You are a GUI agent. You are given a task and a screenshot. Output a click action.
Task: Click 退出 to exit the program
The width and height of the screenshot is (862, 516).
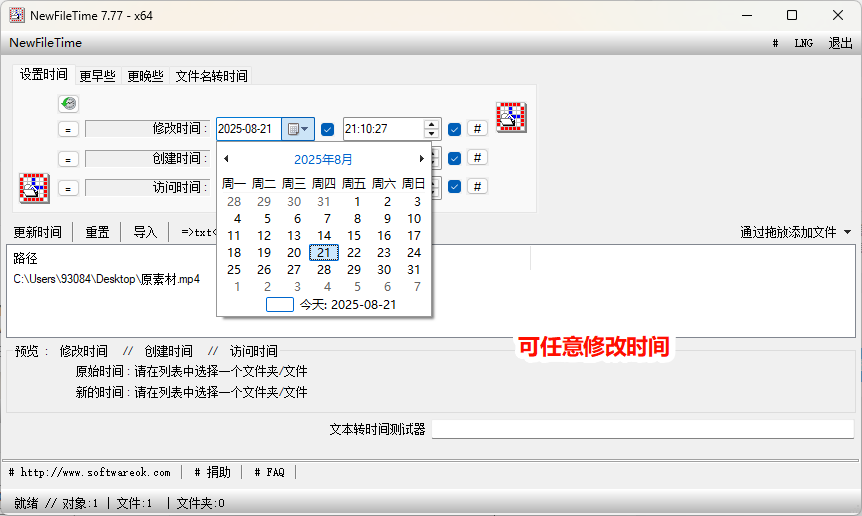pyautogui.click(x=840, y=43)
